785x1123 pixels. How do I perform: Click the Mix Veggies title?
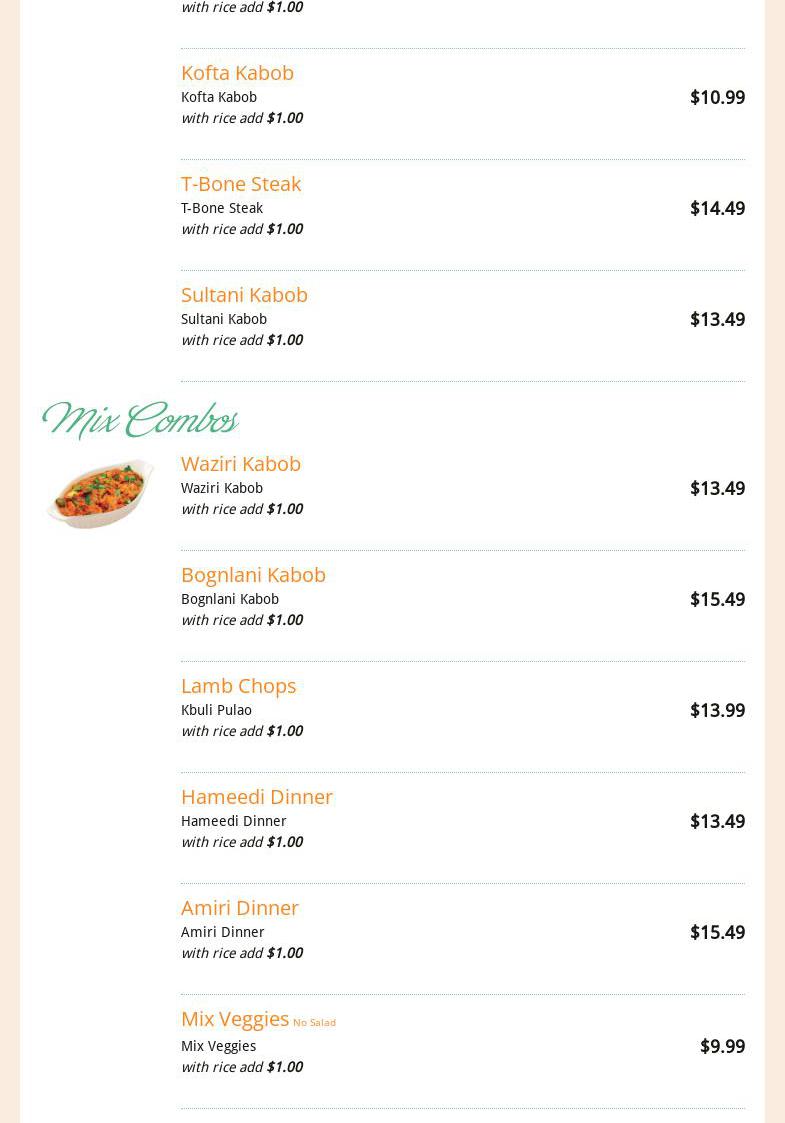[x=234, y=1019]
